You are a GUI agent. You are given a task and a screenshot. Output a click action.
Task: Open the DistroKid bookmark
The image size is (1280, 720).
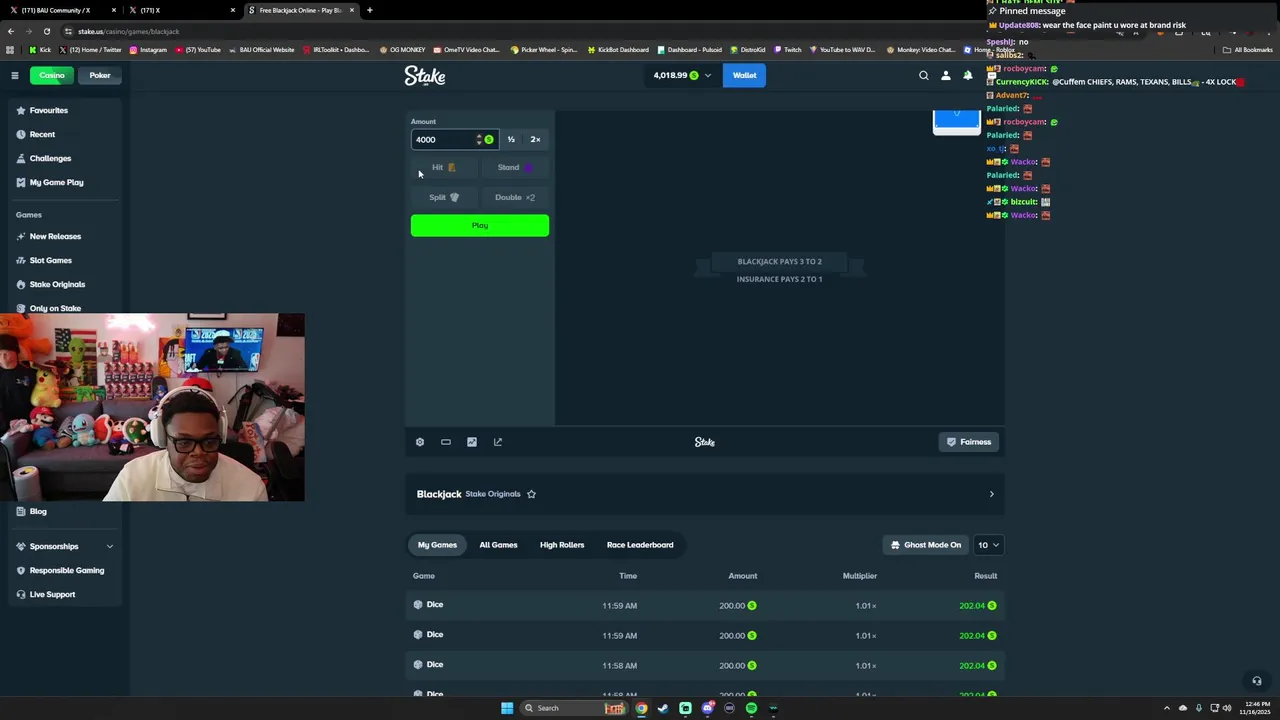[748, 49]
